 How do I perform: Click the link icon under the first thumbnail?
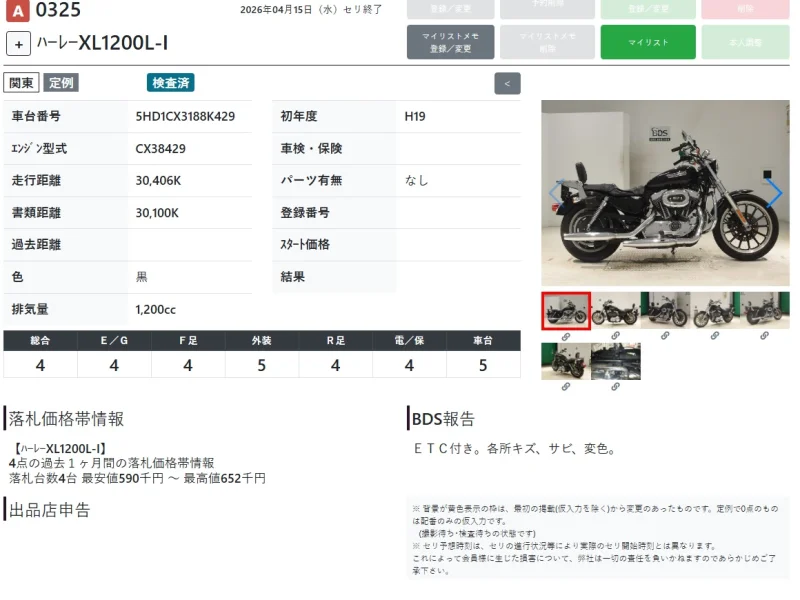[x=566, y=337]
